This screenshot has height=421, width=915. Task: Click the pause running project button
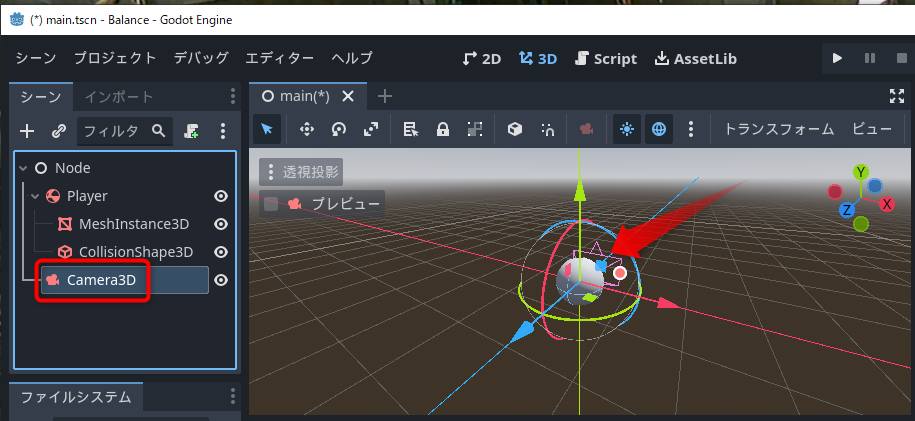point(870,58)
